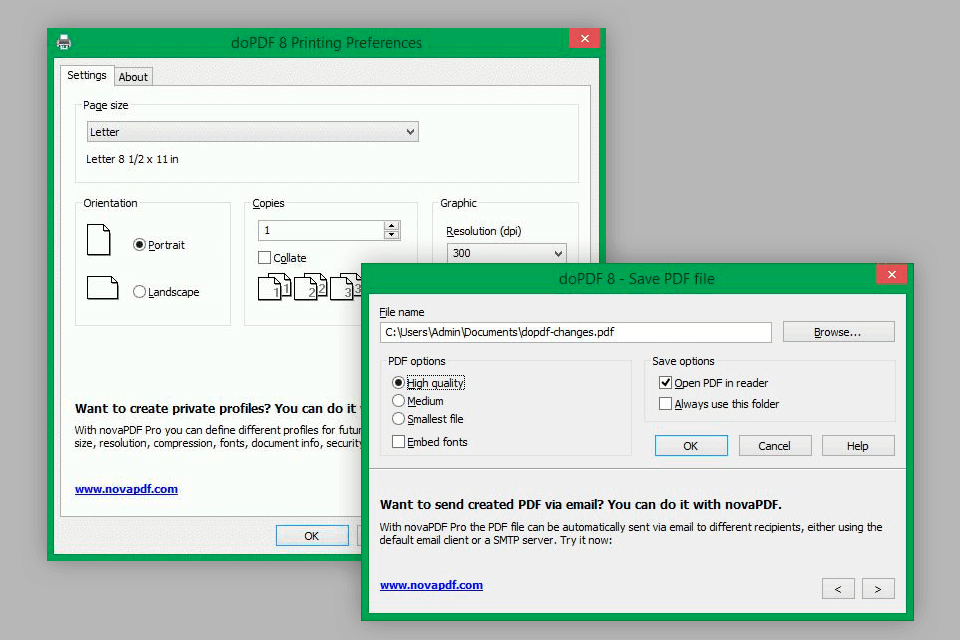Increase copies with the up spinner arrow
This screenshot has width=960, height=640.
(x=392, y=226)
